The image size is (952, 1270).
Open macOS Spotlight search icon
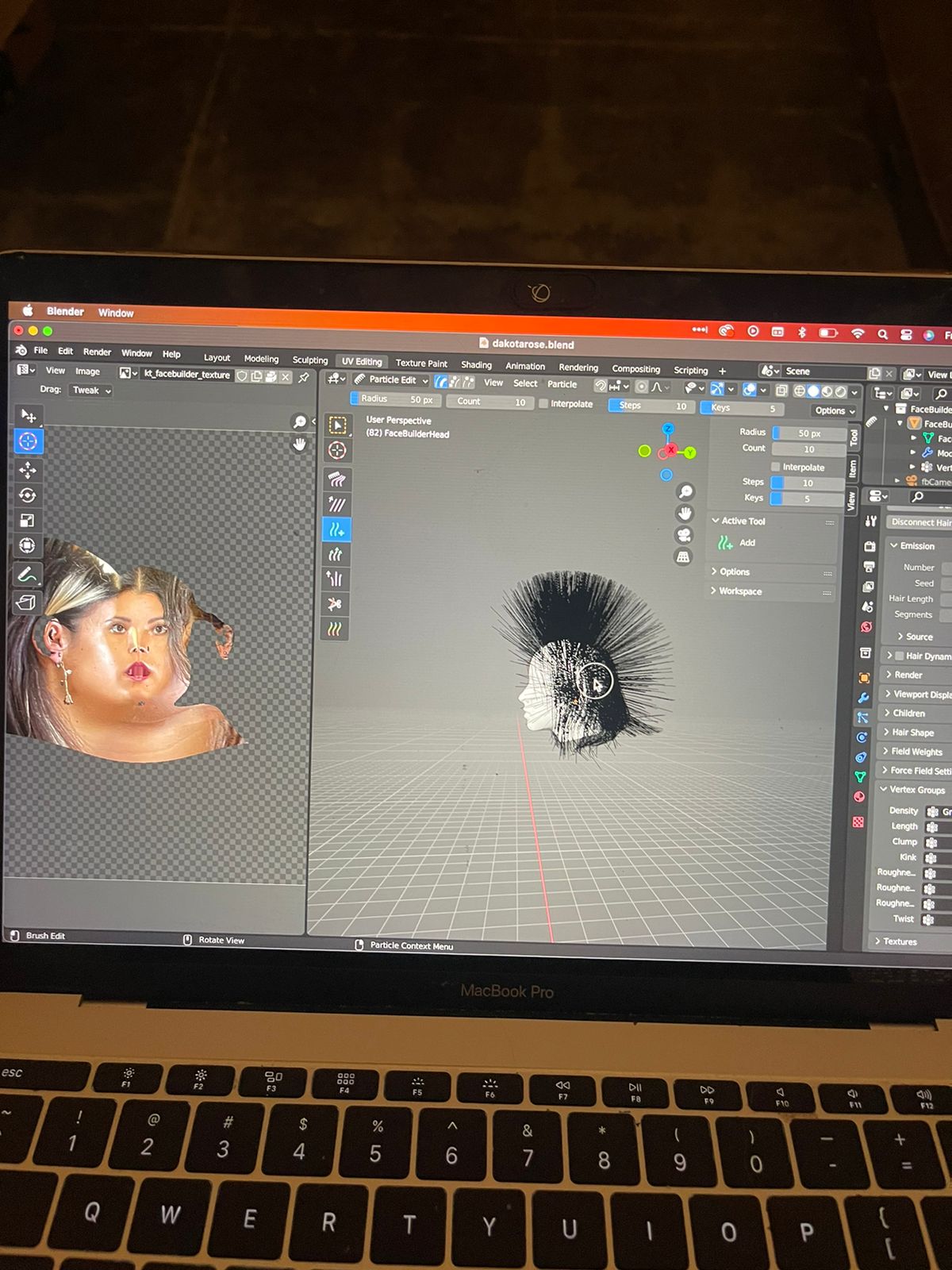881,335
